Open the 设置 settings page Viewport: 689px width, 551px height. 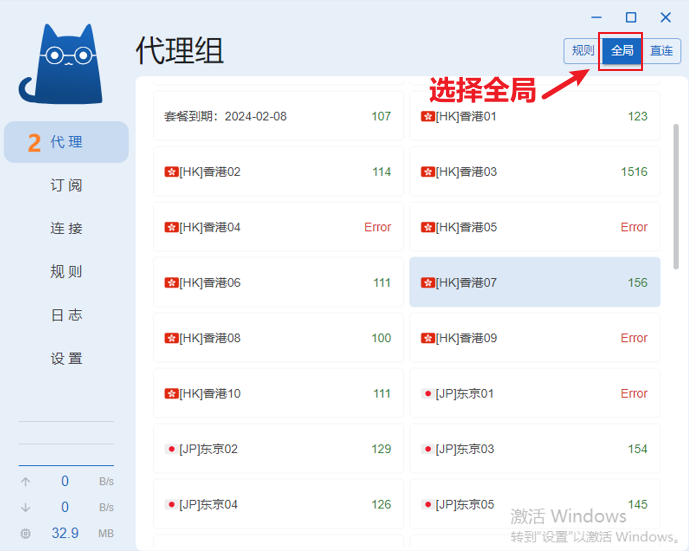coord(66,359)
